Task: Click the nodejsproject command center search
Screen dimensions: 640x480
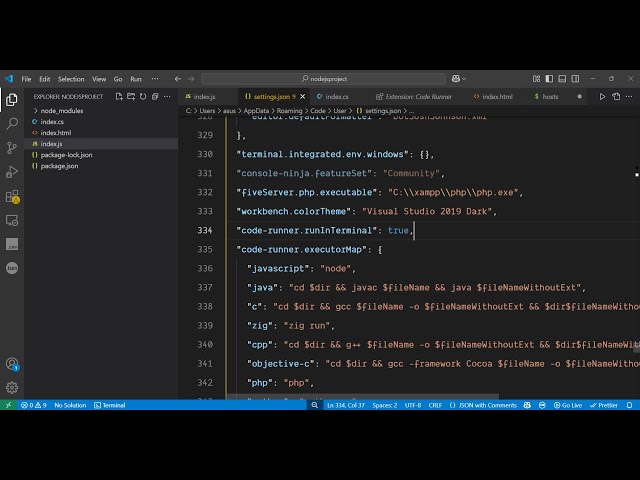Action: point(324,79)
